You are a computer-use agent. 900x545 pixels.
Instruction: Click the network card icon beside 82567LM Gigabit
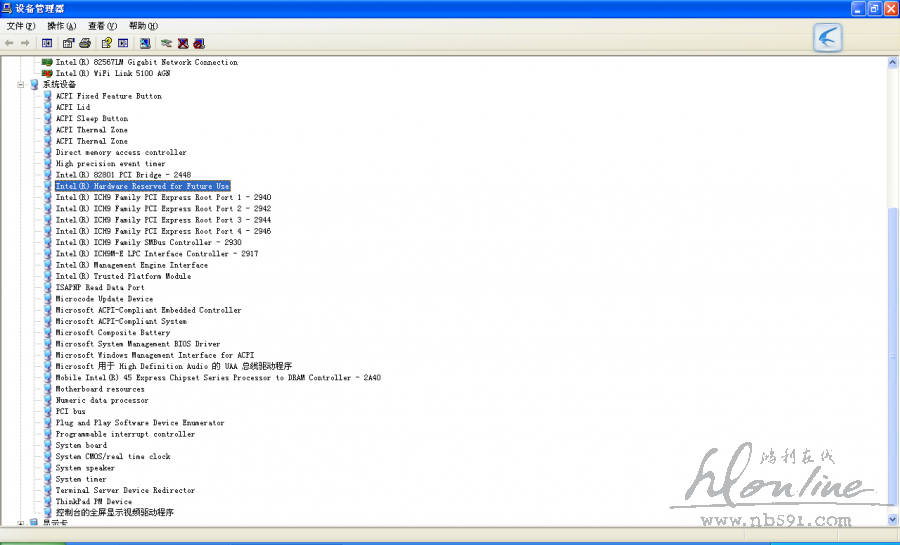[47, 62]
